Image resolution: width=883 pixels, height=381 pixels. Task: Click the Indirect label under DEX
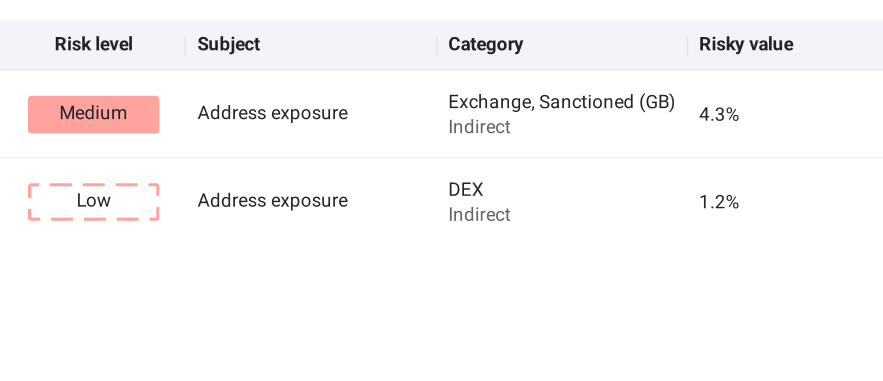[x=479, y=215]
